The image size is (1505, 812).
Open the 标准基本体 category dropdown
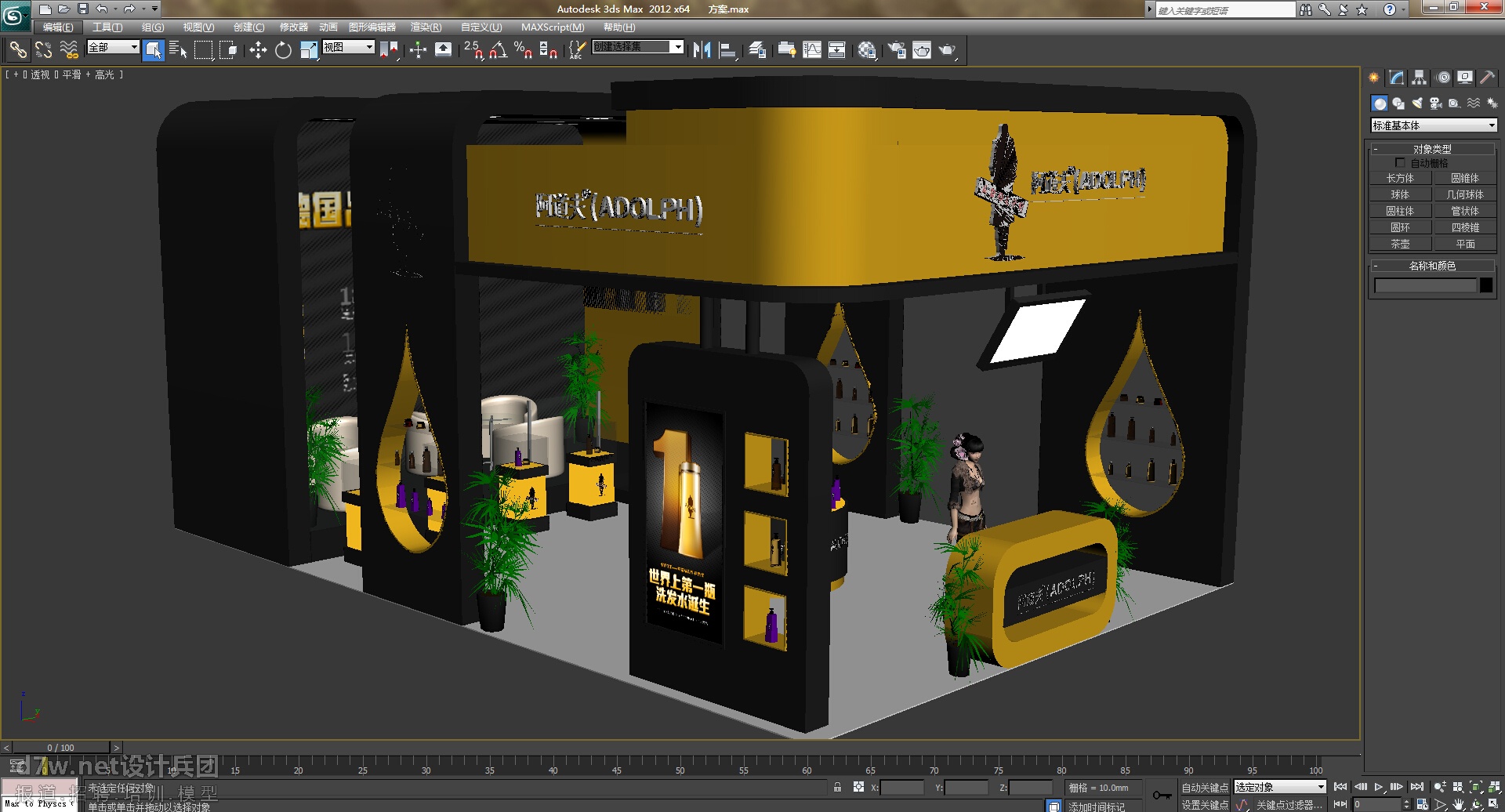pyautogui.click(x=1434, y=125)
